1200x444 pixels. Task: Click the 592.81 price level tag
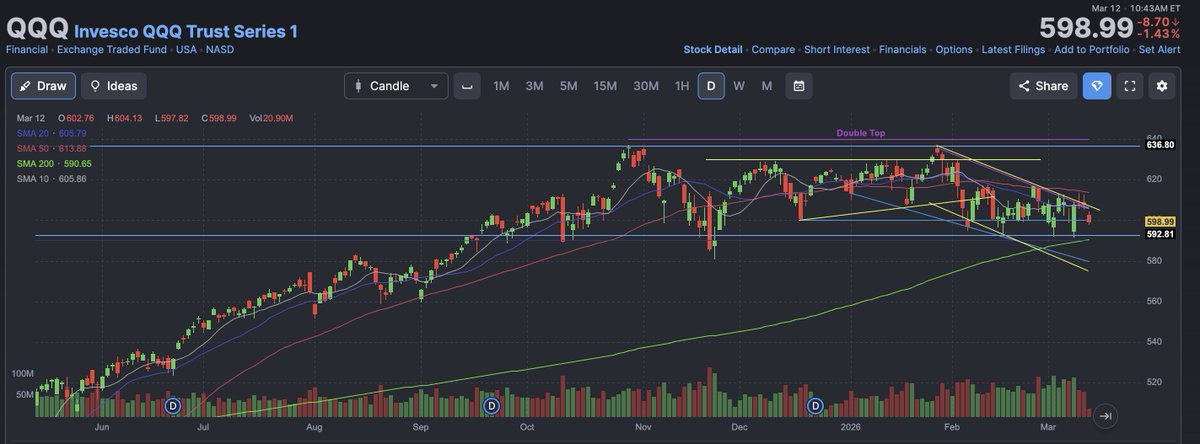[x=1158, y=235]
